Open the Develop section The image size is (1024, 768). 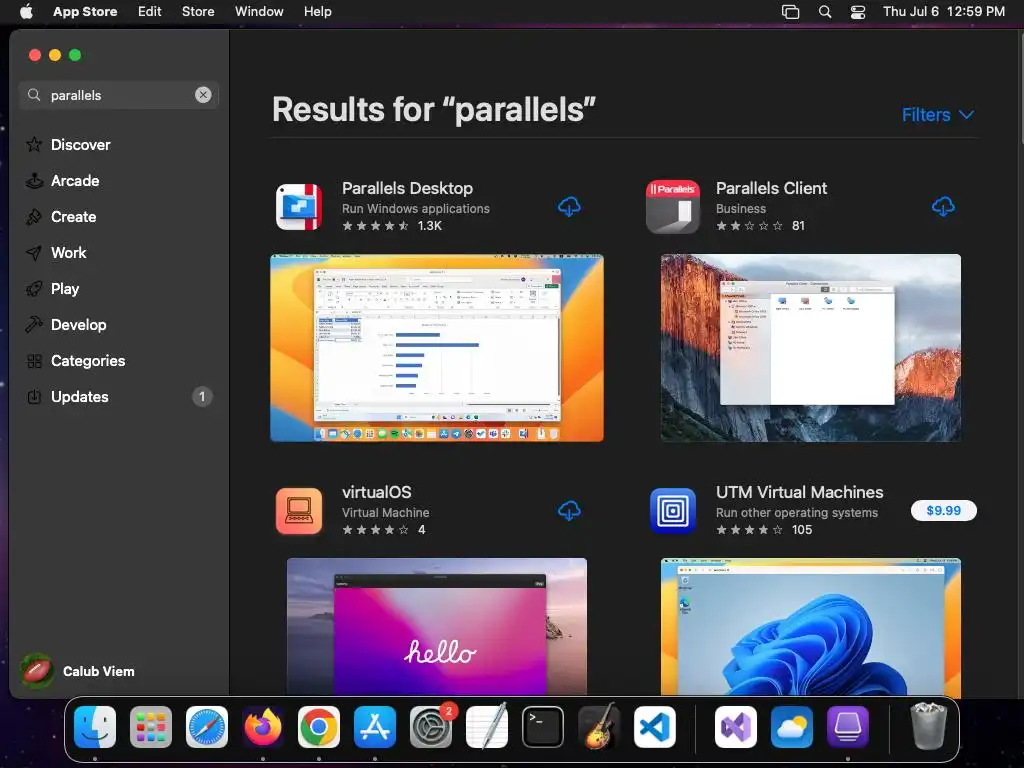pyautogui.click(x=119, y=324)
